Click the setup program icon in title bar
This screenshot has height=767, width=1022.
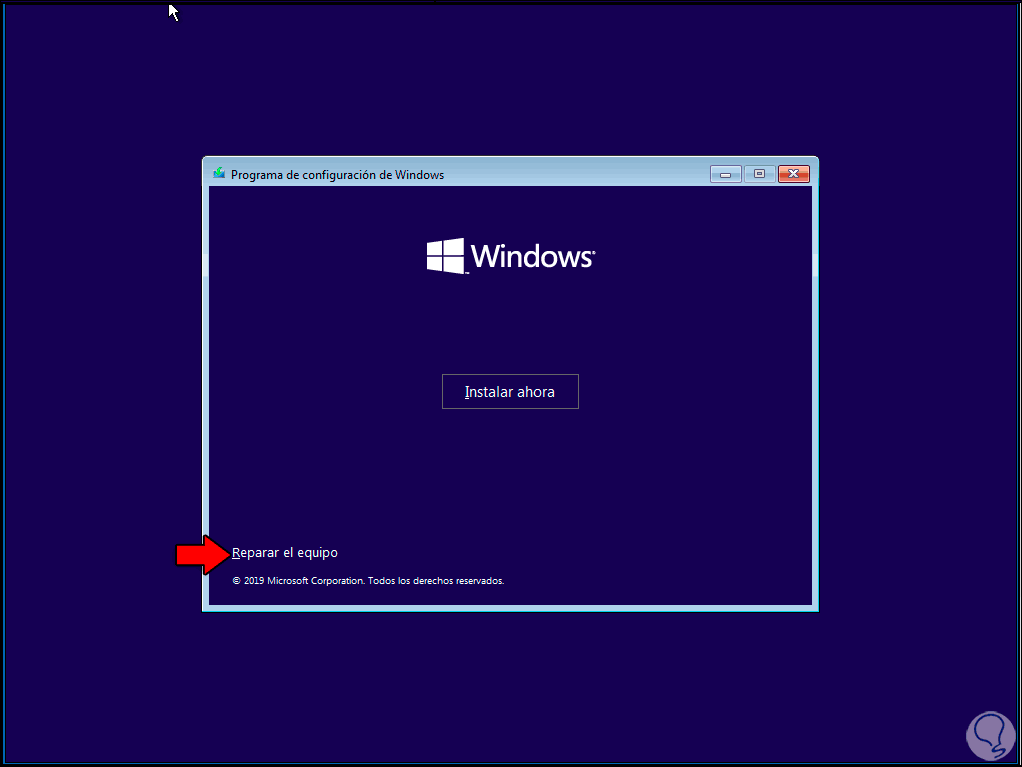point(219,173)
